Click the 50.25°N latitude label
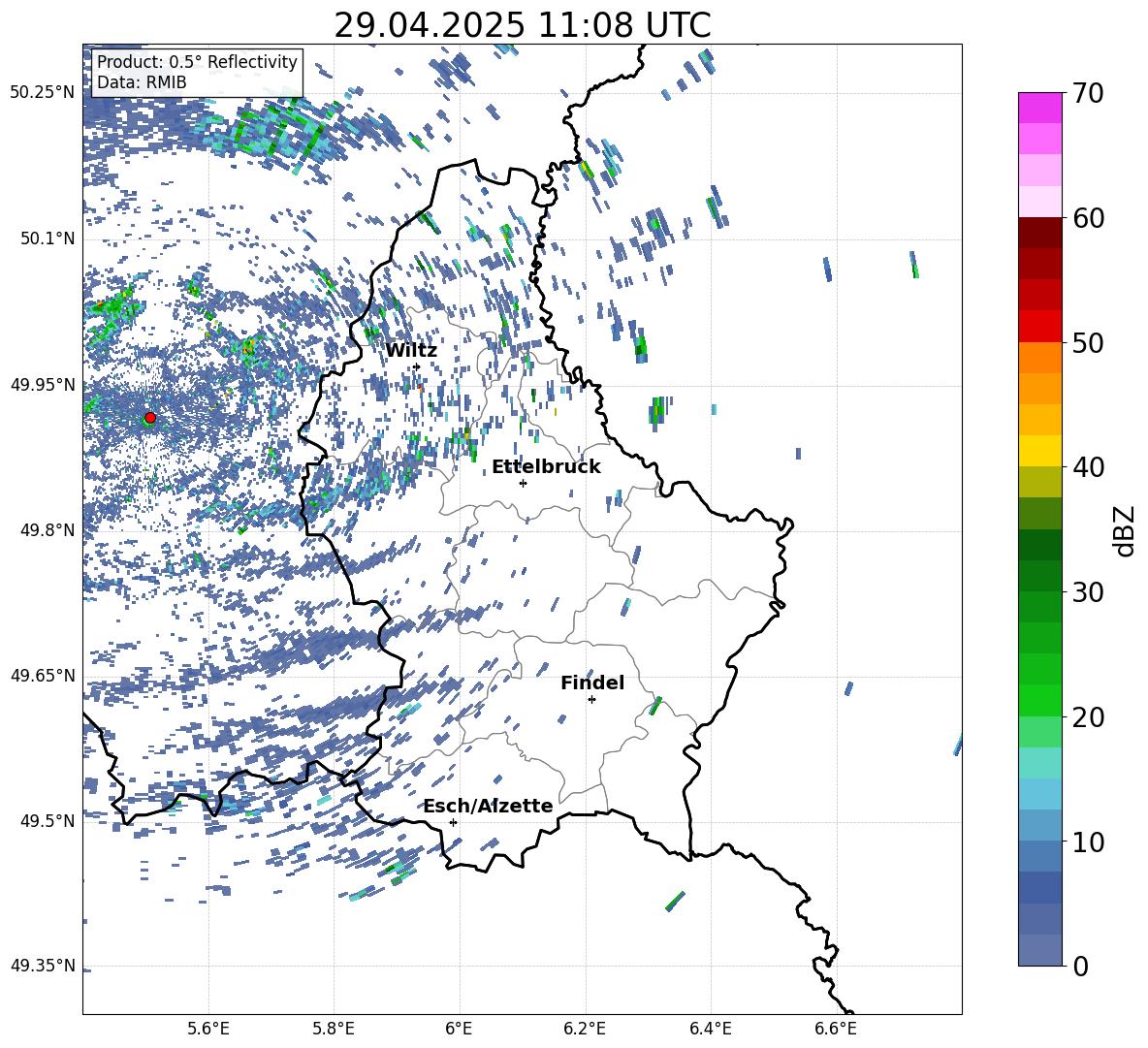Screen dimensions: 1148x1048 43,93
